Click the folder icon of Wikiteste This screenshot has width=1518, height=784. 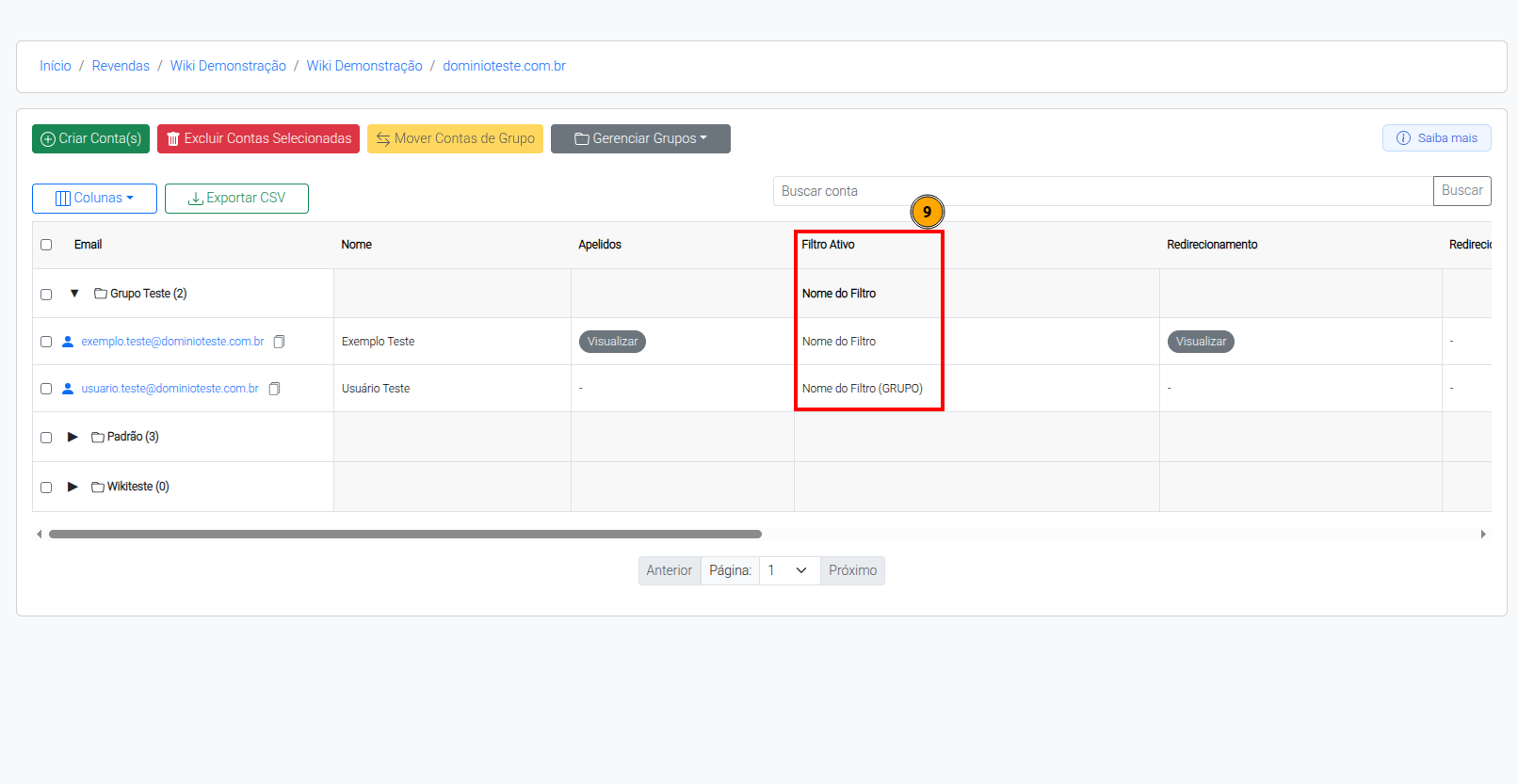pyautogui.click(x=98, y=487)
